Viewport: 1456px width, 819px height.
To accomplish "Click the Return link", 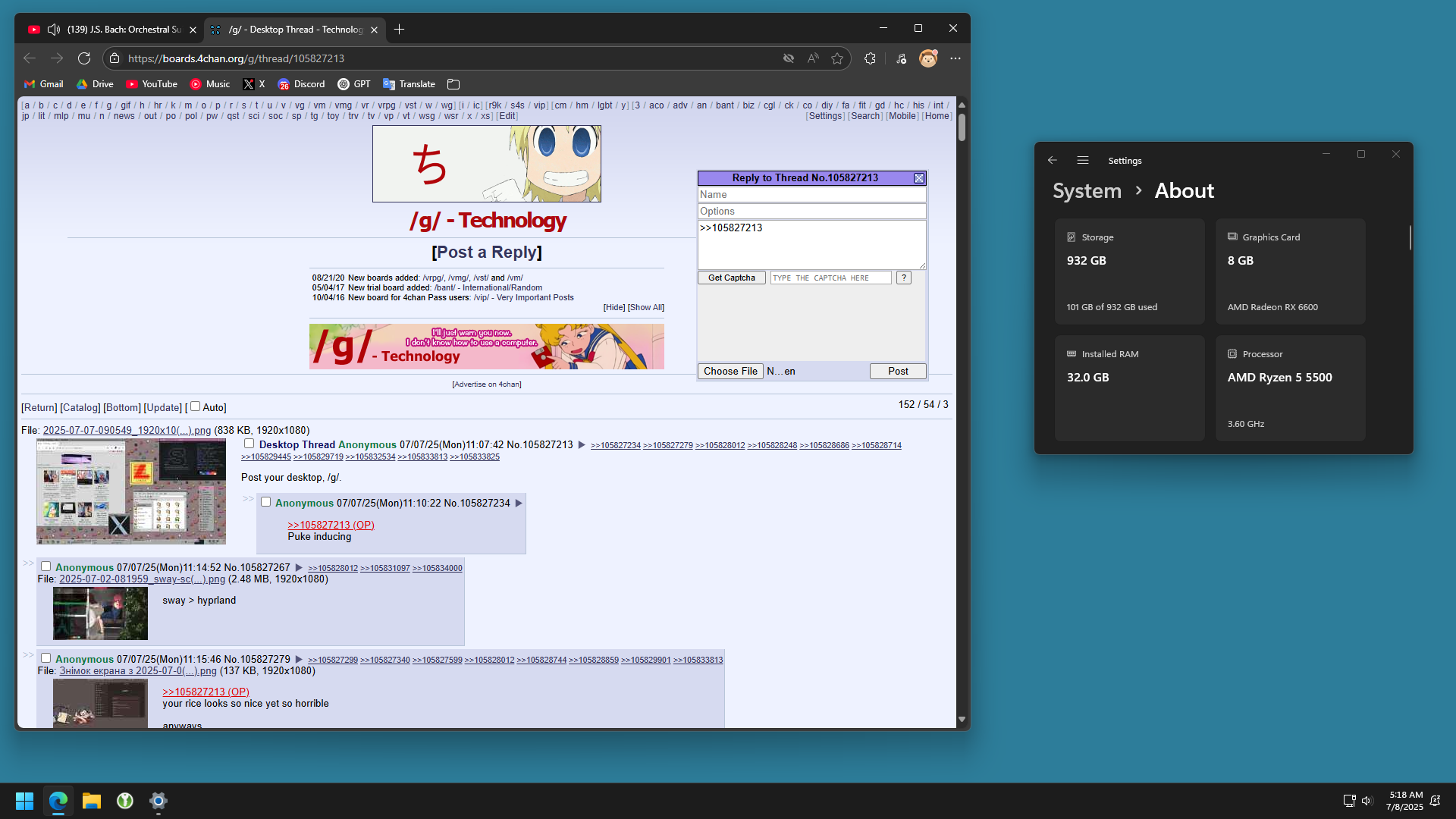I will pyautogui.click(x=39, y=408).
